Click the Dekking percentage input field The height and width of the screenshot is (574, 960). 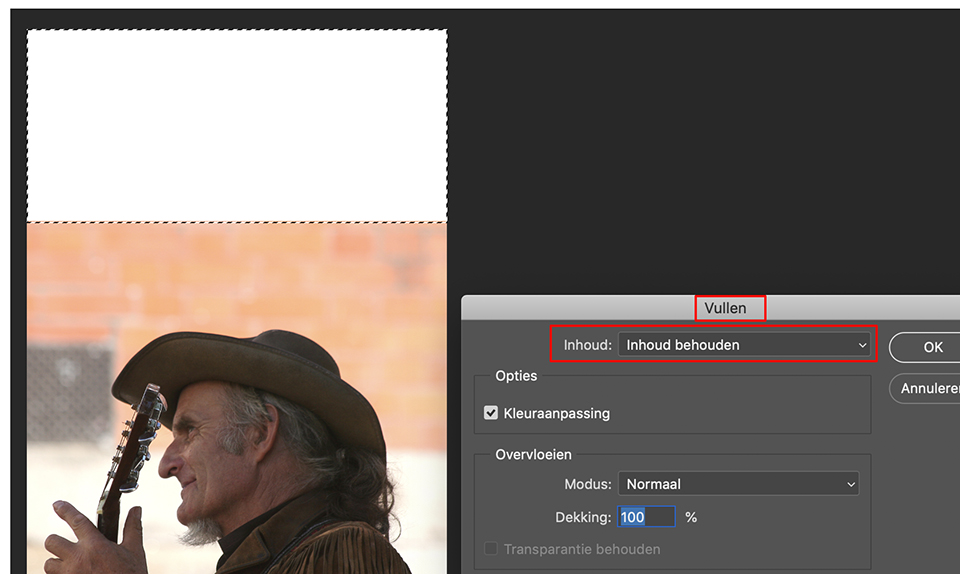point(646,517)
